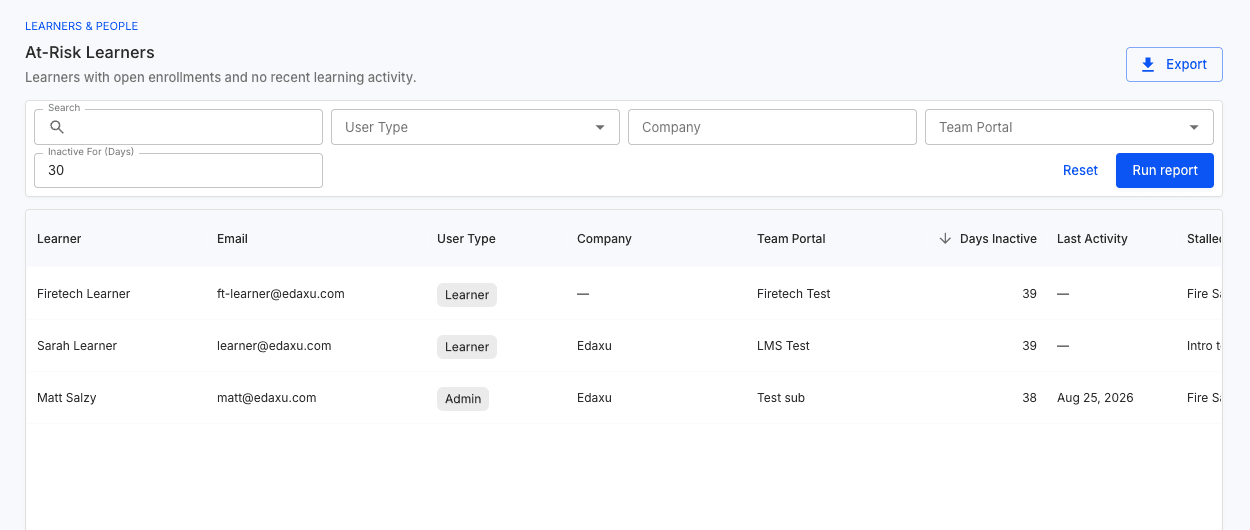1250x530 pixels.
Task: Expand the Team Portal dropdown arrow
Action: point(1194,127)
